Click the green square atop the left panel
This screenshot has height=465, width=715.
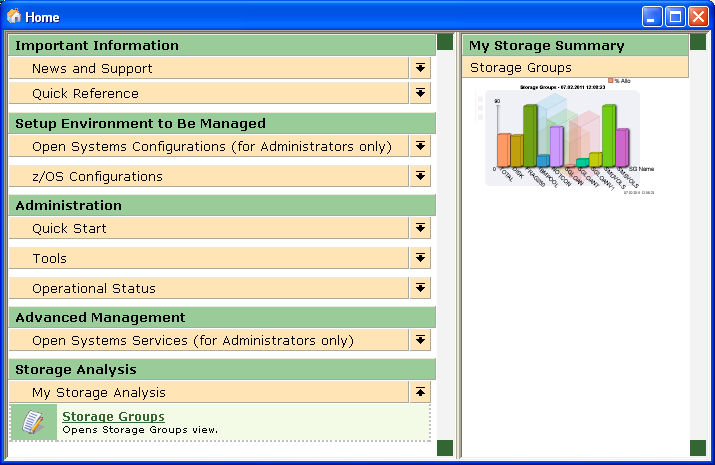[x=445, y=42]
